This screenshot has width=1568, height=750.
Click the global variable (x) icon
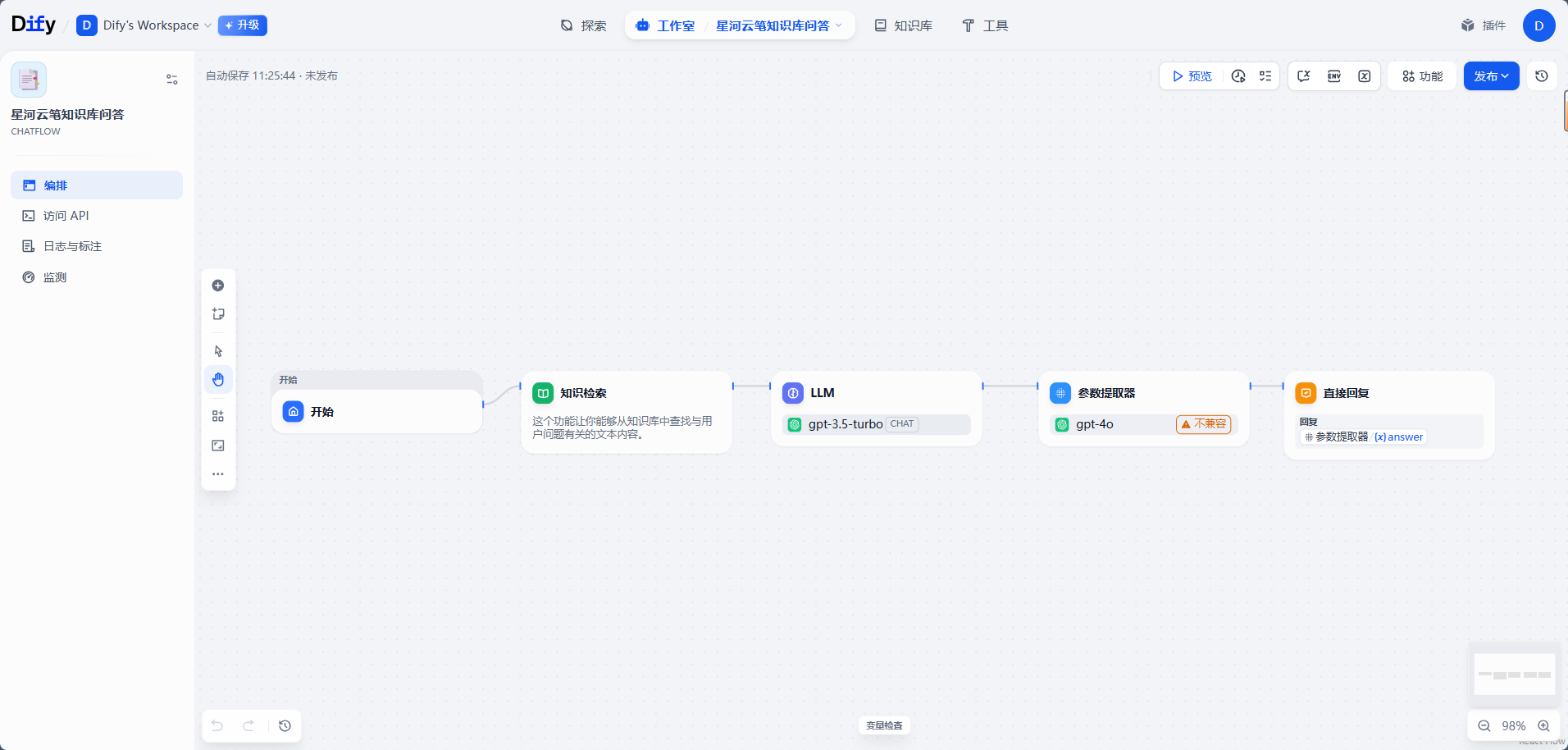(x=1365, y=76)
